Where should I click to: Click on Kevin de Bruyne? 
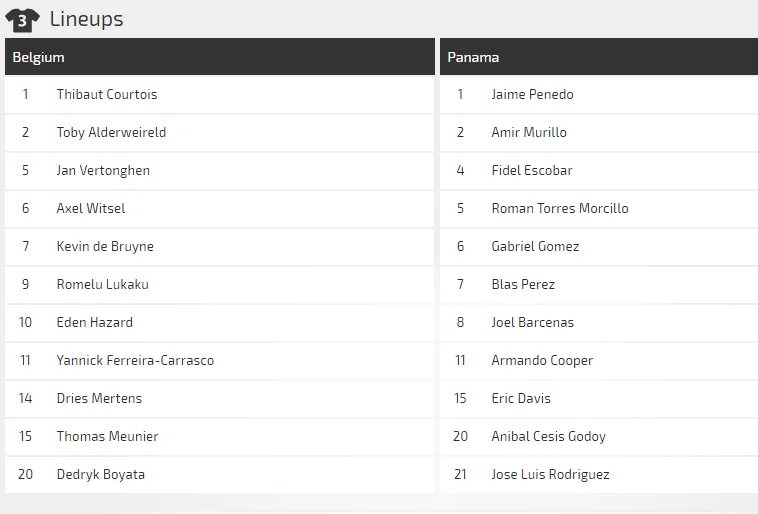click(x=105, y=247)
